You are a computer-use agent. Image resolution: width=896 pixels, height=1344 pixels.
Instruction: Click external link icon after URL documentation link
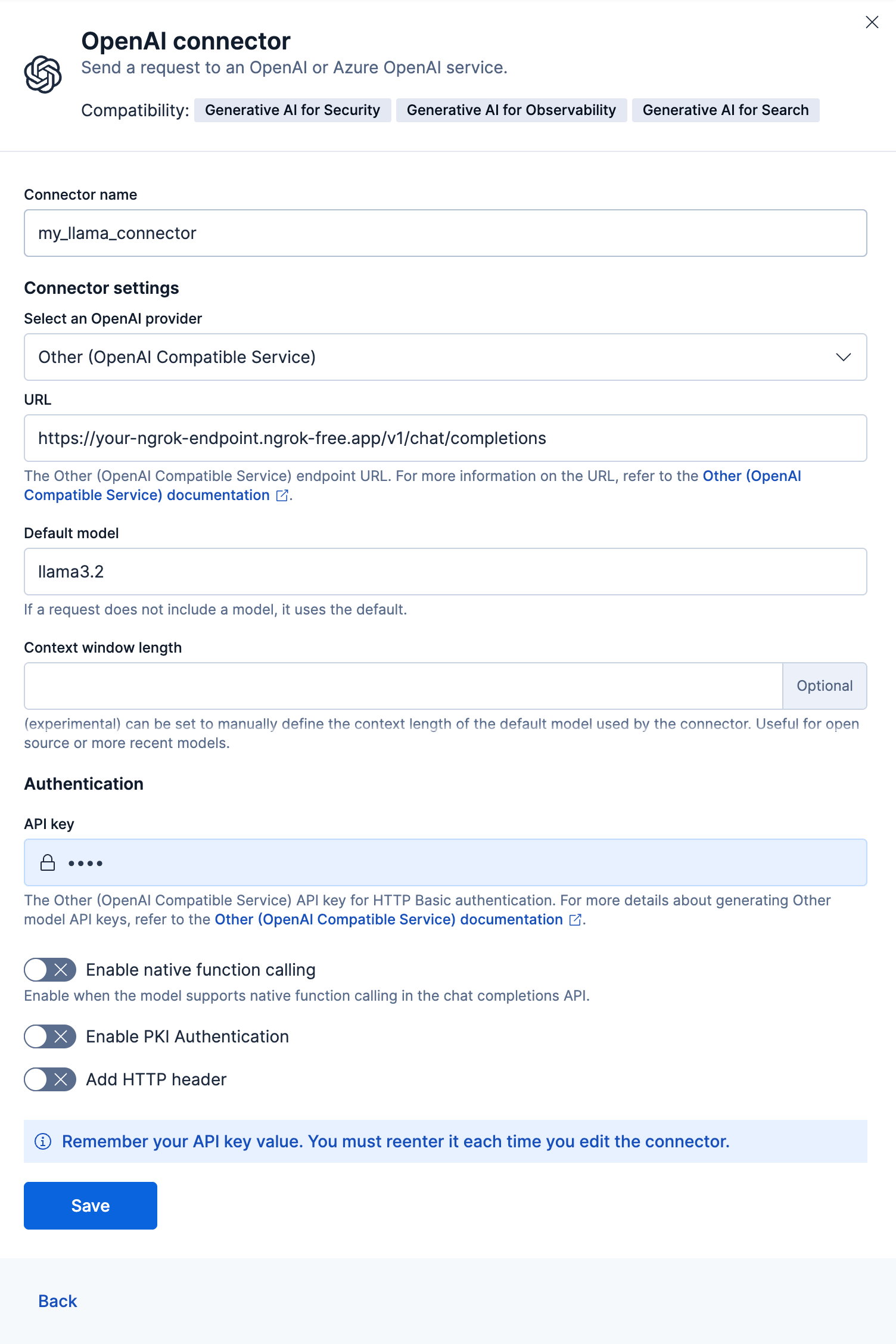tap(282, 496)
